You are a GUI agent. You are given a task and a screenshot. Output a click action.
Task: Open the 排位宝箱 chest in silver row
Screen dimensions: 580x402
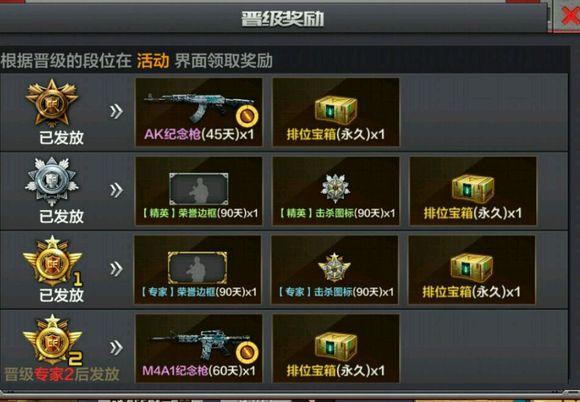473,189
